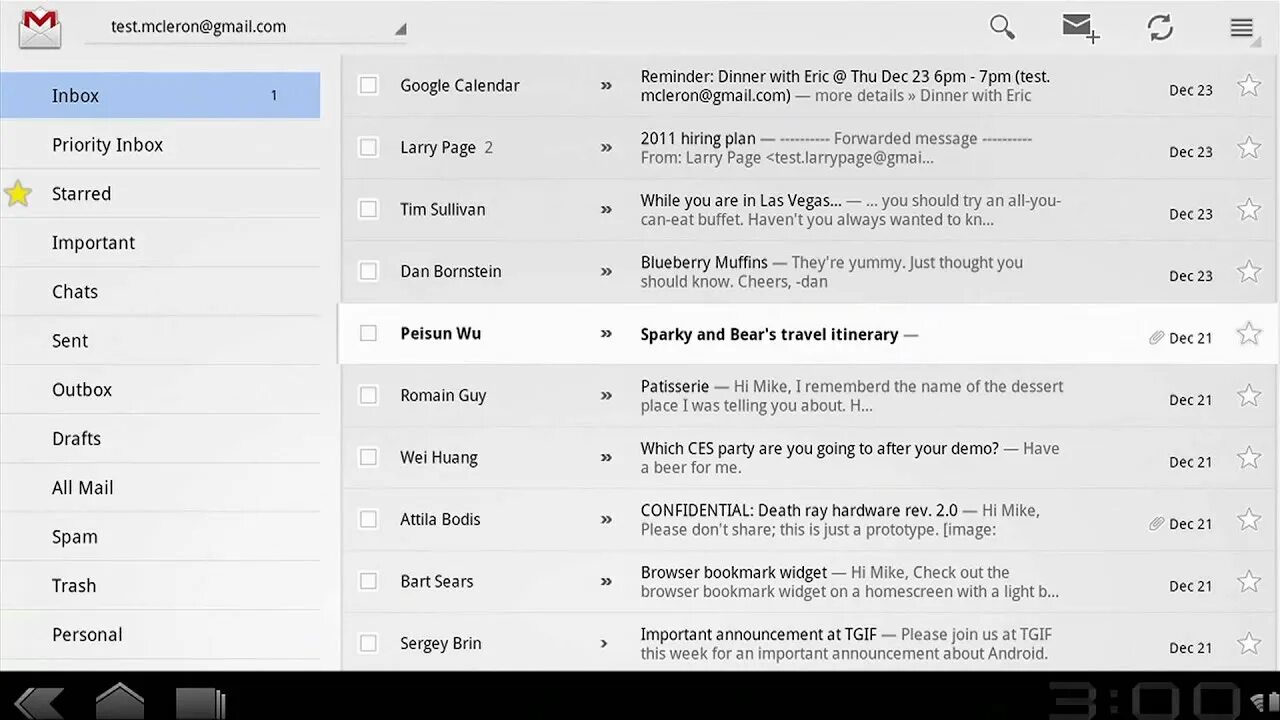Viewport: 1280px width, 720px height.
Task: Open 'Which CES party are you going to' email
Action: 810,458
